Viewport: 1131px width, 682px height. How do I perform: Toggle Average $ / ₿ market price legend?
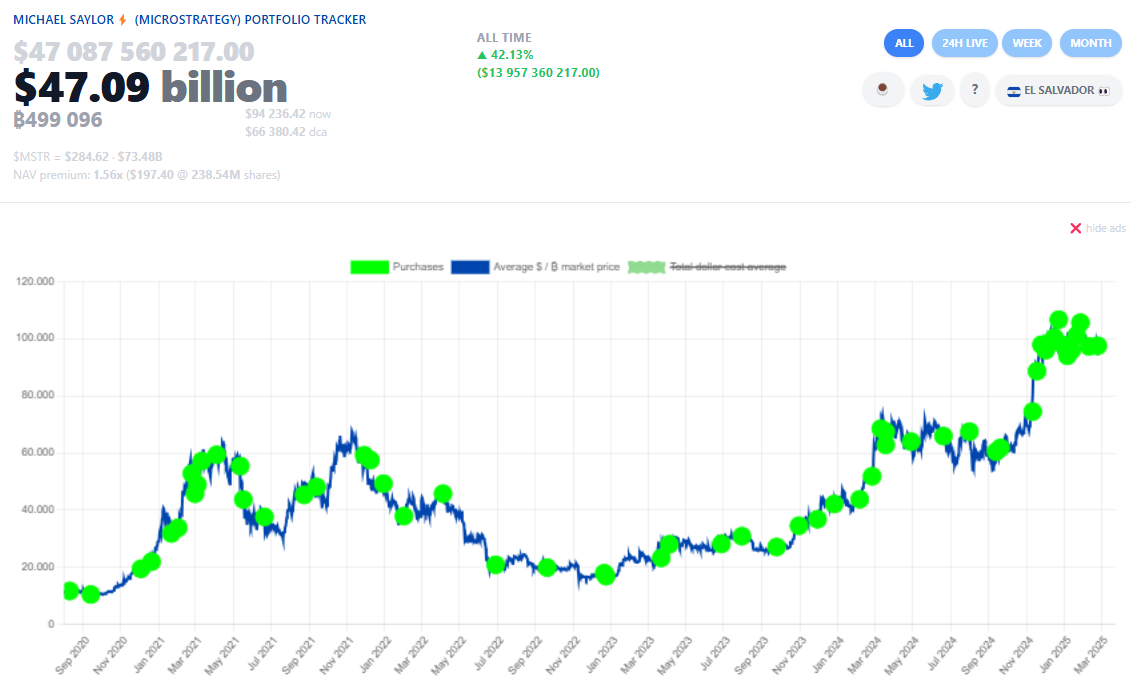point(535,267)
